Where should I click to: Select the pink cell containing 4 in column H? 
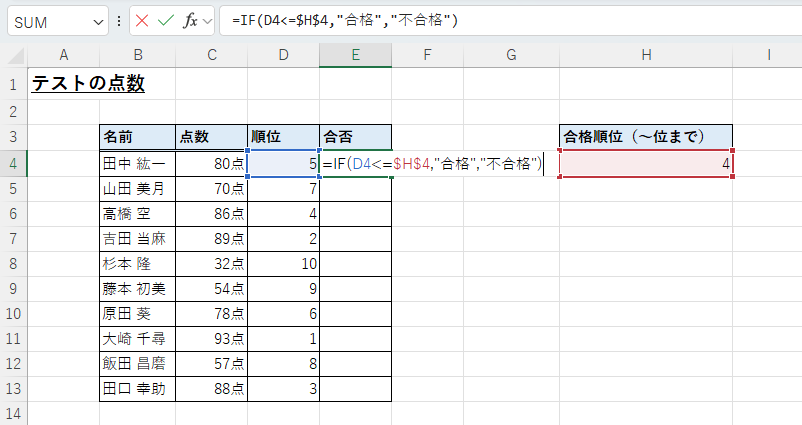(x=646, y=162)
